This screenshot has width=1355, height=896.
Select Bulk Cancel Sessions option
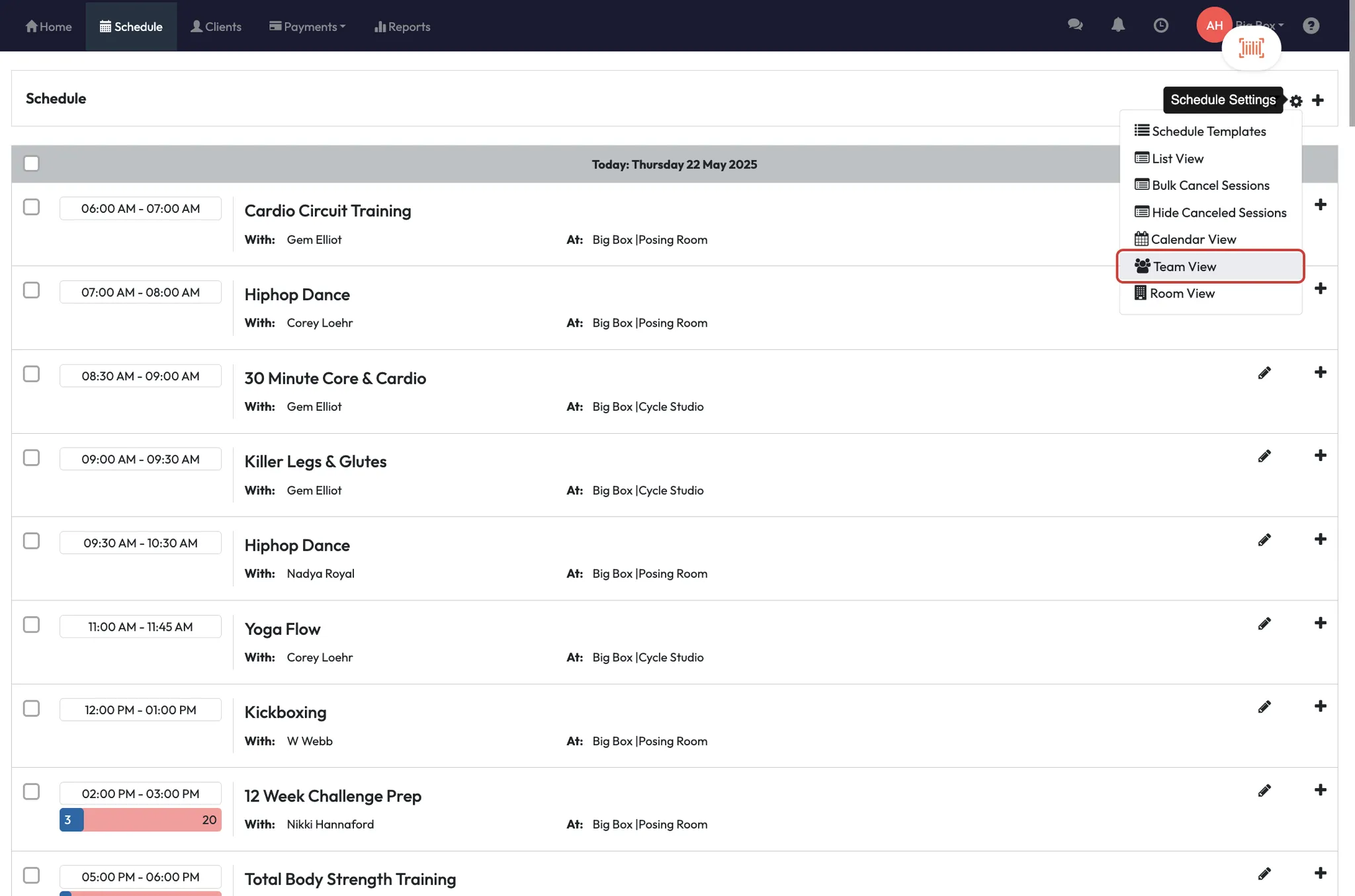pyautogui.click(x=1210, y=185)
